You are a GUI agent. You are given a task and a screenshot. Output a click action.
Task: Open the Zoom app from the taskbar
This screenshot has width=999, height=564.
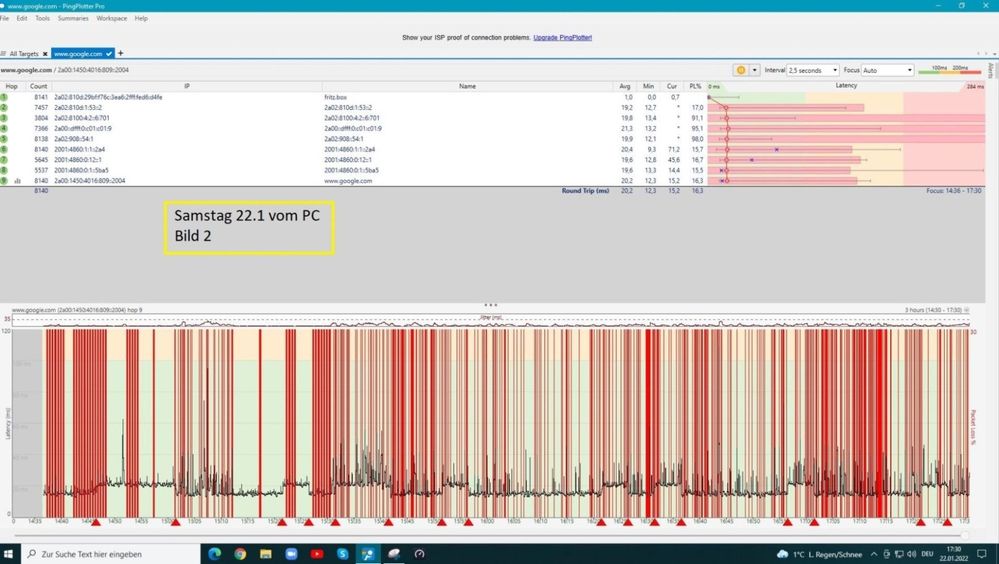coord(291,554)
